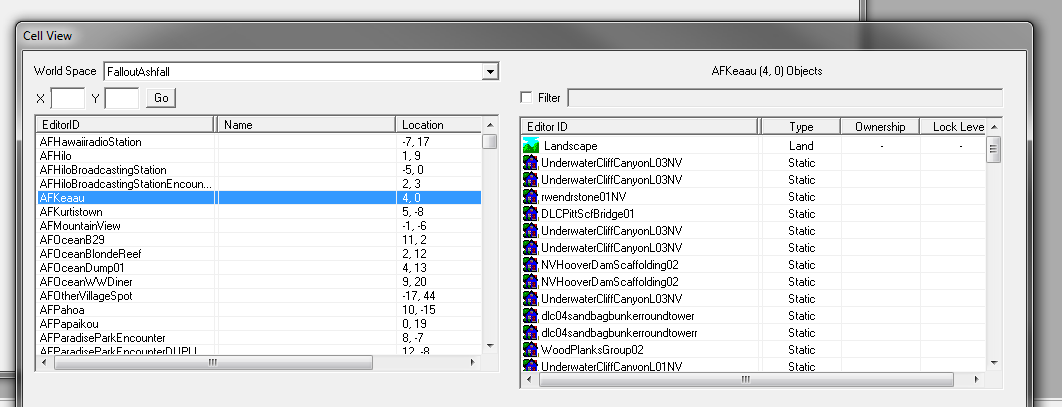
Task: Click the static icon beside DLCPittScfBridge01
Action: pos(531,213)
